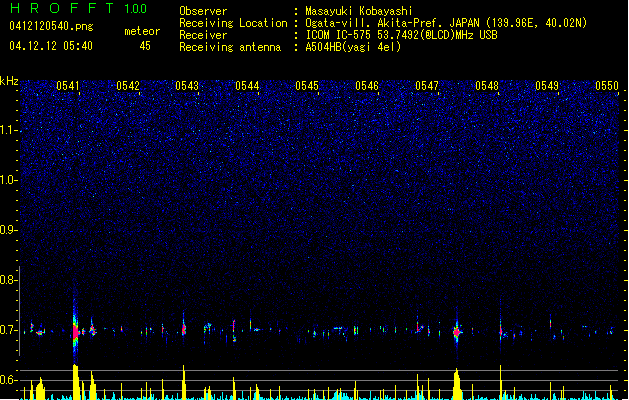Click the strong meteor echo near 0541
629x400 pixels.
click(x=75, y=332)
